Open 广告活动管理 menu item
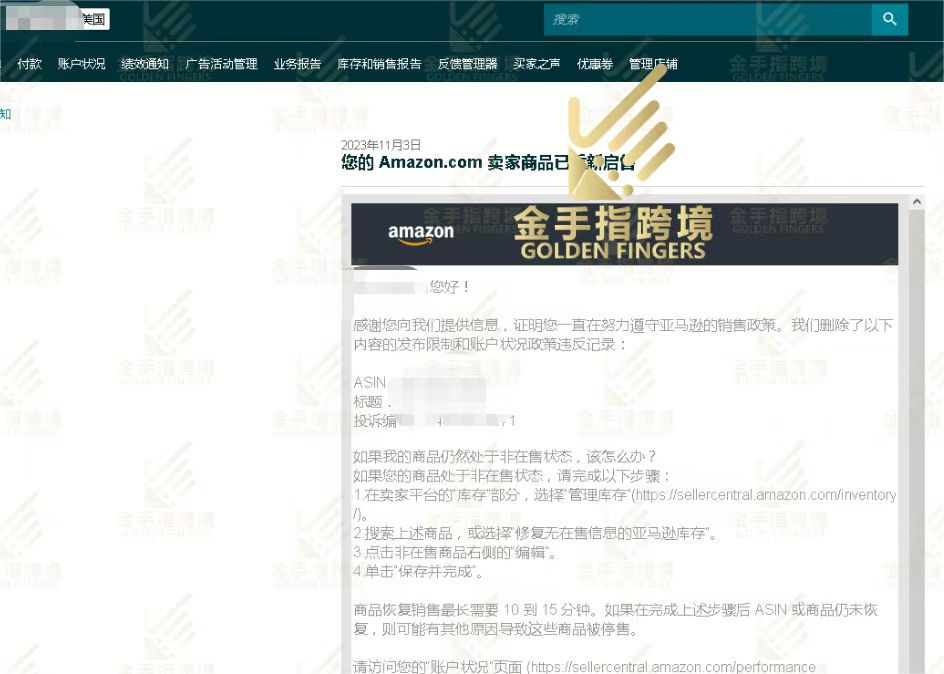Viewport: 944px width, 674px height. [x=221, y=64]
